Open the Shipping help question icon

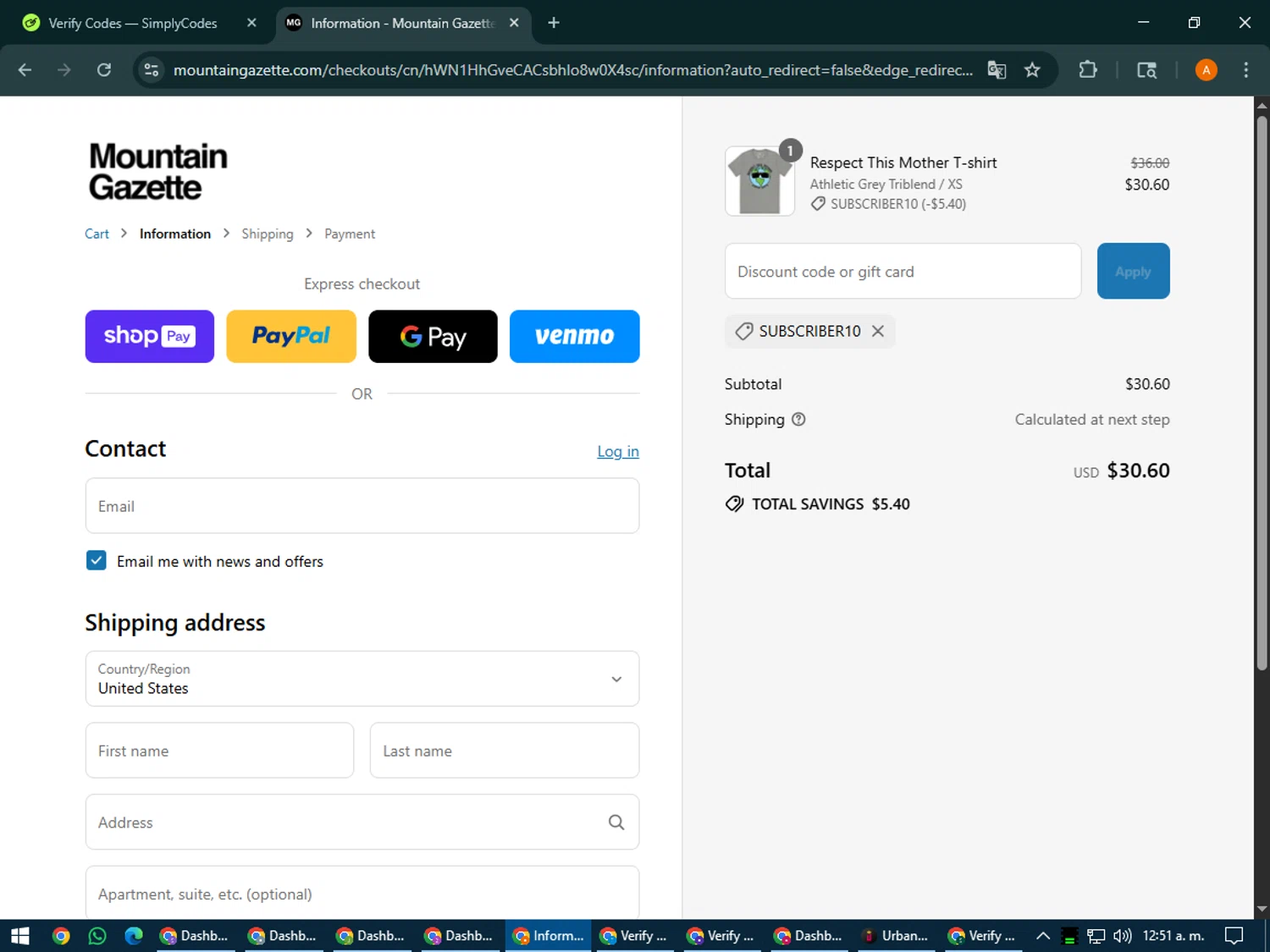798,419
